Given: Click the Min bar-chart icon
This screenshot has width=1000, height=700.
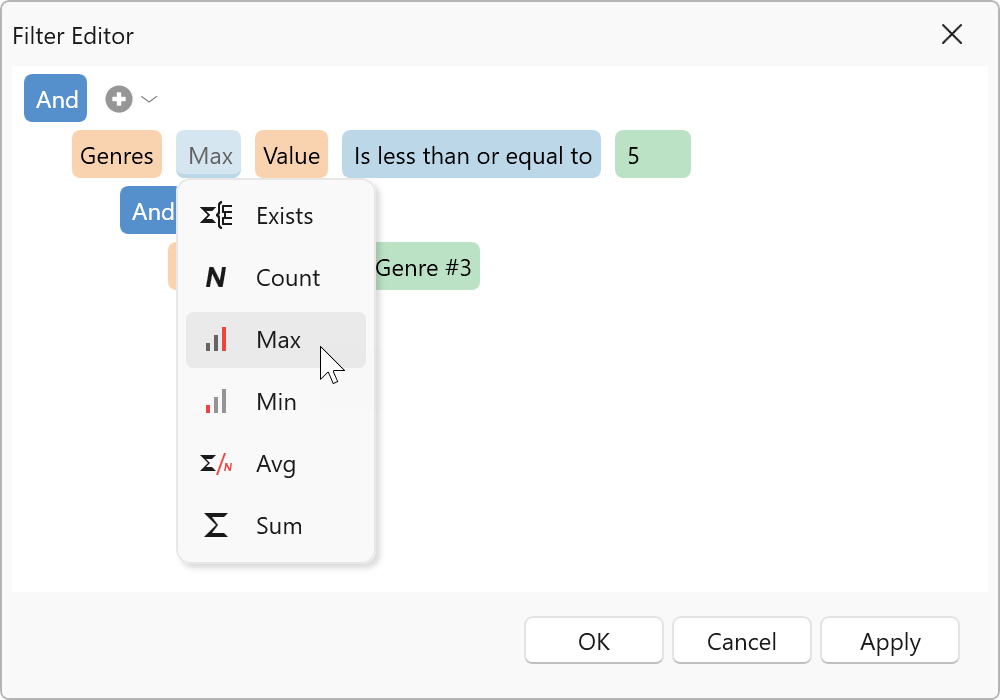Looking at the screenshot, I should [214, 401].
